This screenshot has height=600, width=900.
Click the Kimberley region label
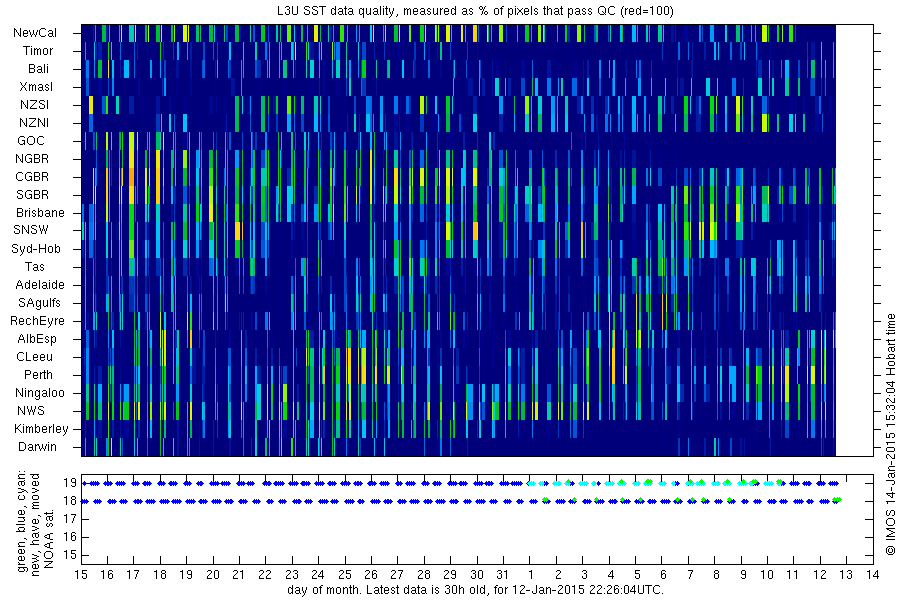click(x=41, y=428)
